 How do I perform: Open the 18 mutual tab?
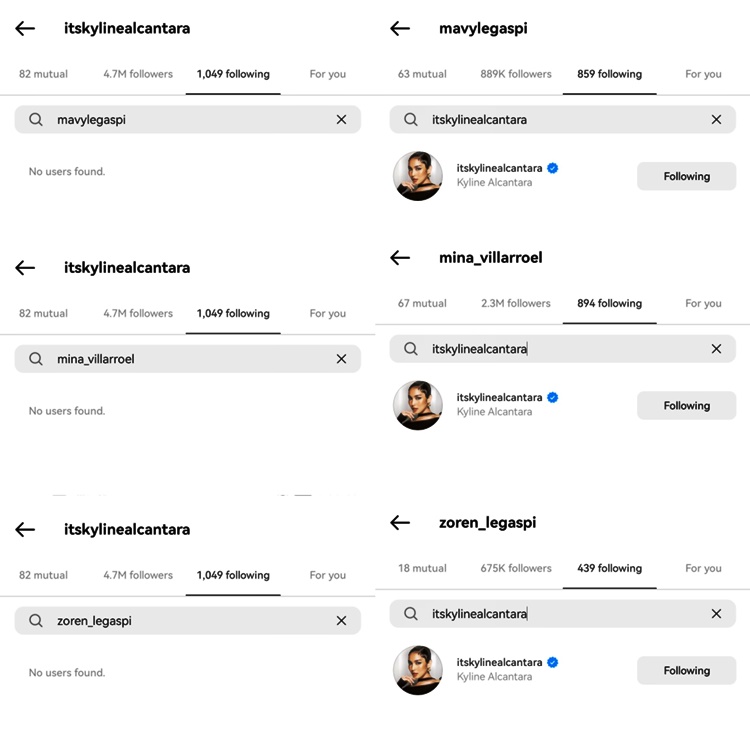(x=422, y=568)
